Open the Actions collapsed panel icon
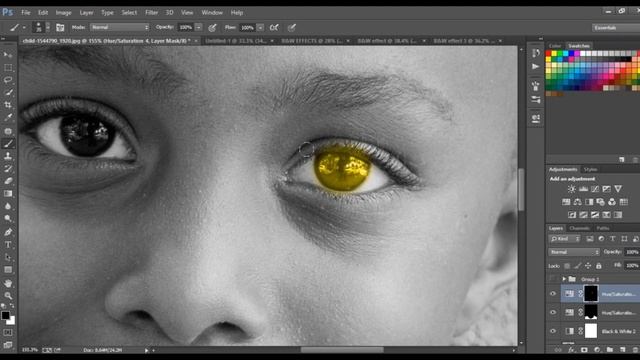The image size is (640, 360). 536,66
